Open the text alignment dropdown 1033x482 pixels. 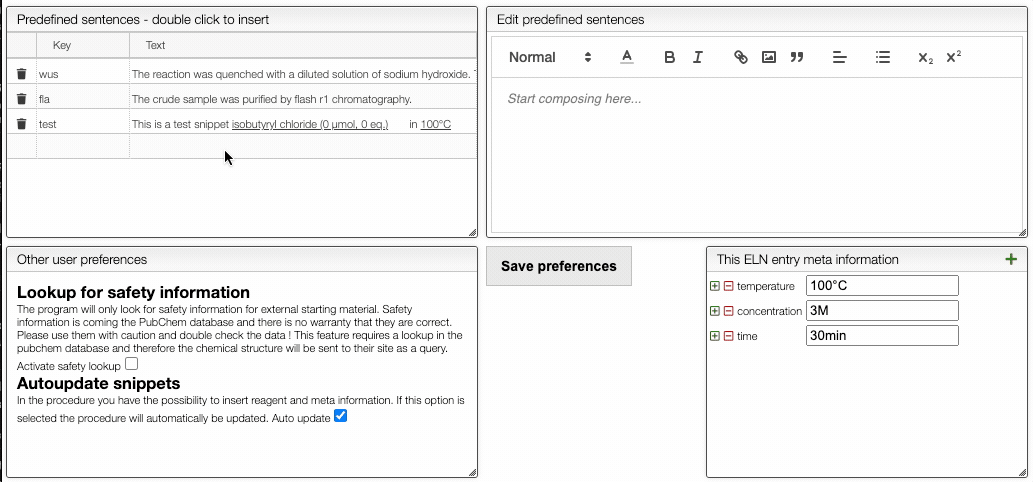pyautogui.click(x=839, y=57)
